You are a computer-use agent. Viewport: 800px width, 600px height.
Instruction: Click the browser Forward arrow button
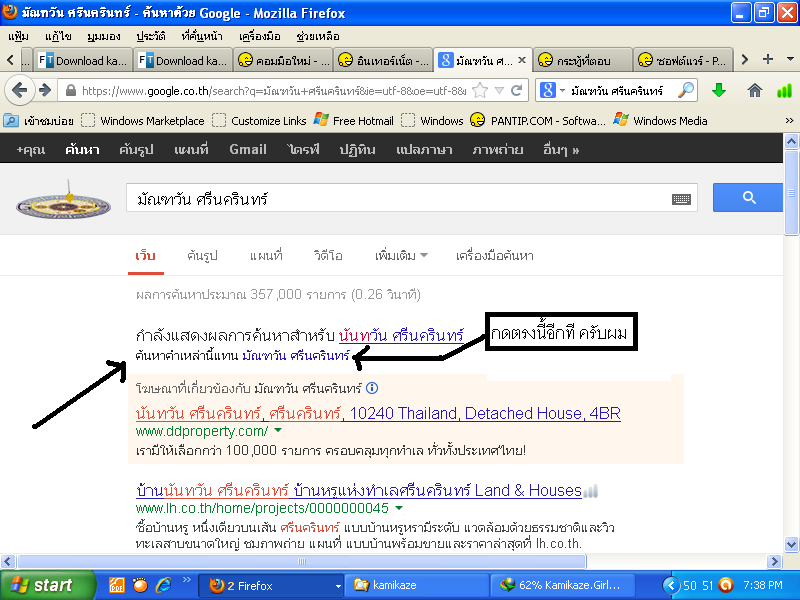[x=45, y=91]
